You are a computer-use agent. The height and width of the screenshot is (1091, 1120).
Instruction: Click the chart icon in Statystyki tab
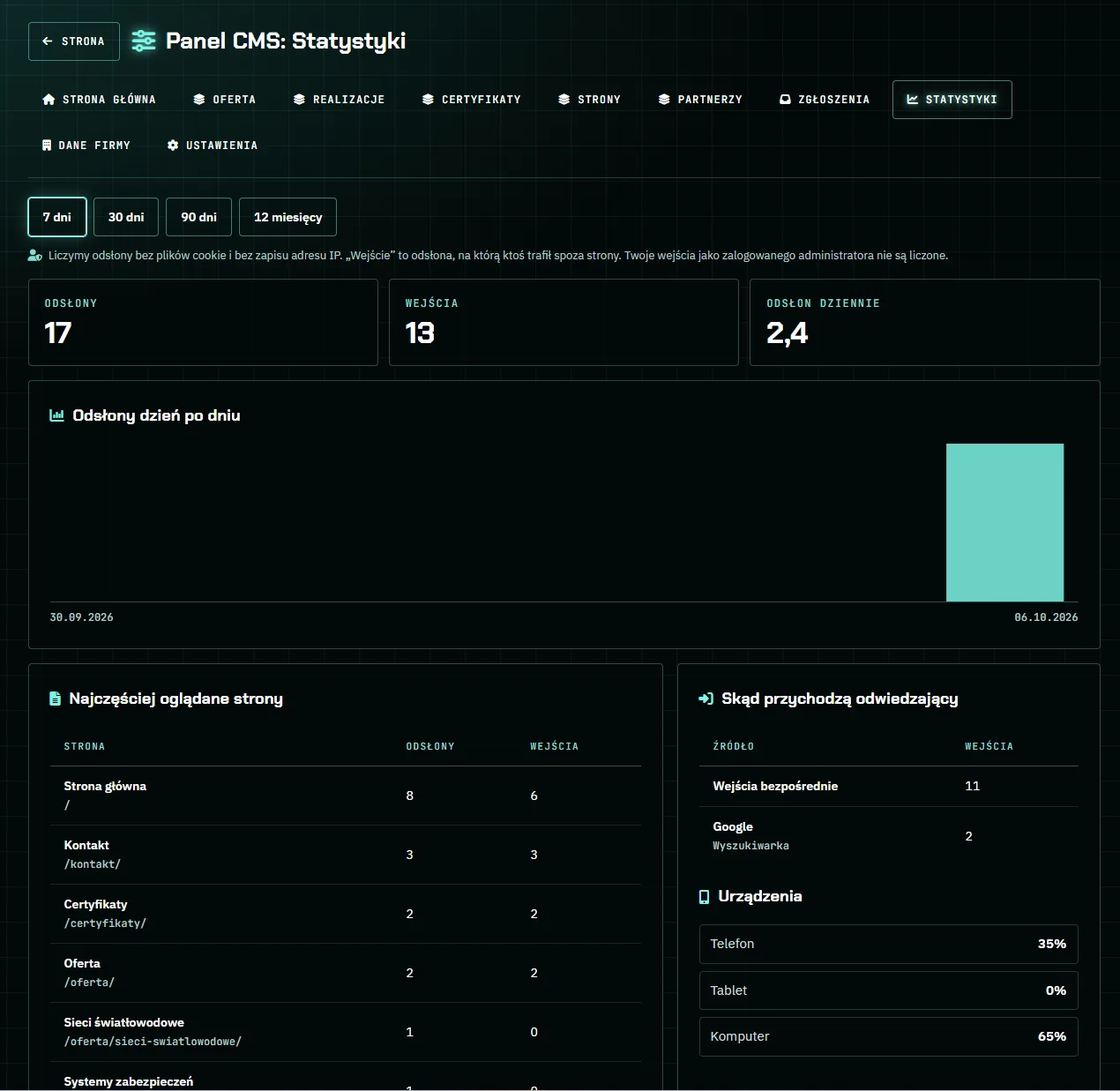(x=913, y=100)
